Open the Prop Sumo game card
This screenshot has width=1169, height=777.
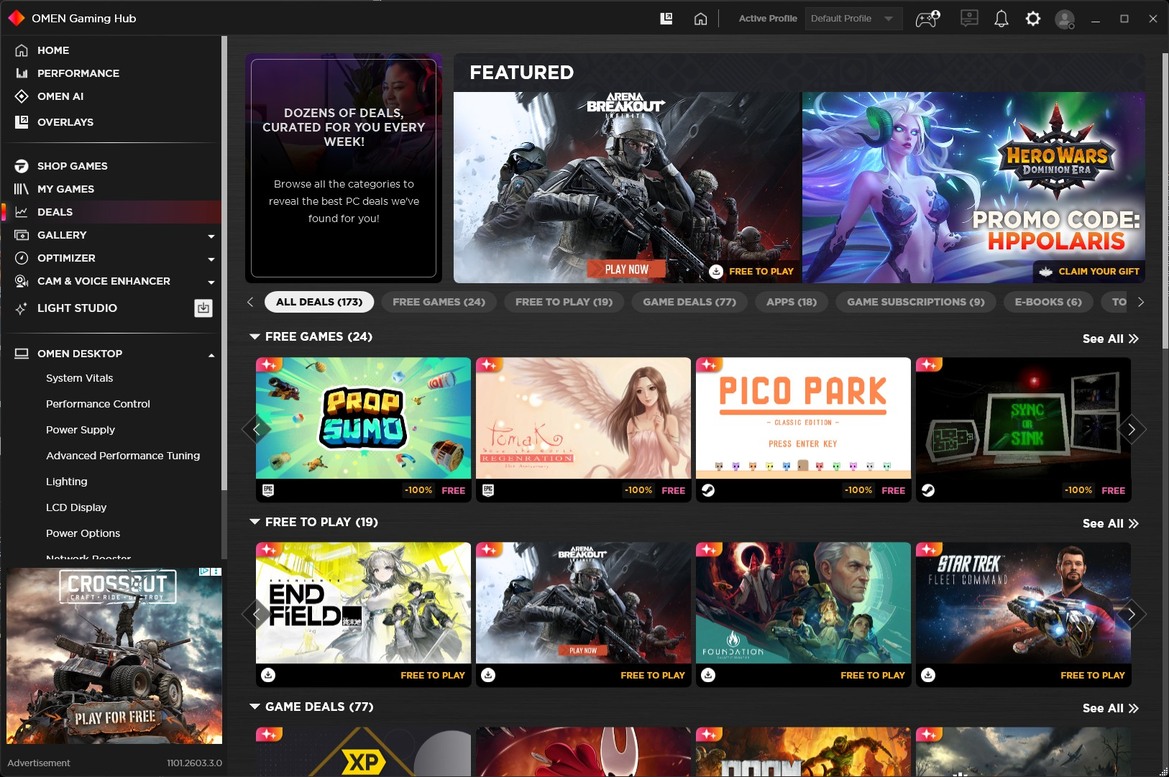(363, 429)
